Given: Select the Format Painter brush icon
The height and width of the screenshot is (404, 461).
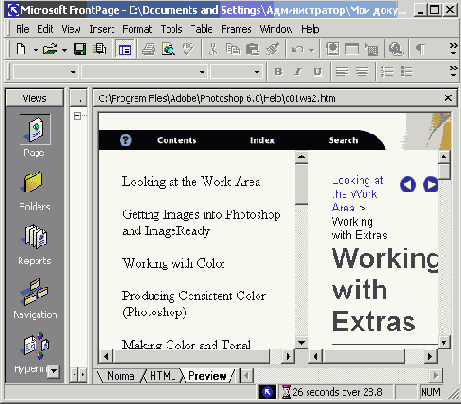Looking at the screenshot, I should click(x=273, y=49).
